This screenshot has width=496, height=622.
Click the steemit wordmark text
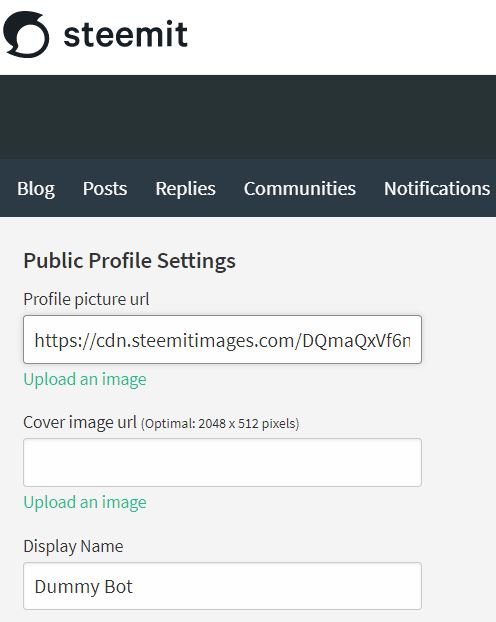pyautogui.click(x=125, y=35)
